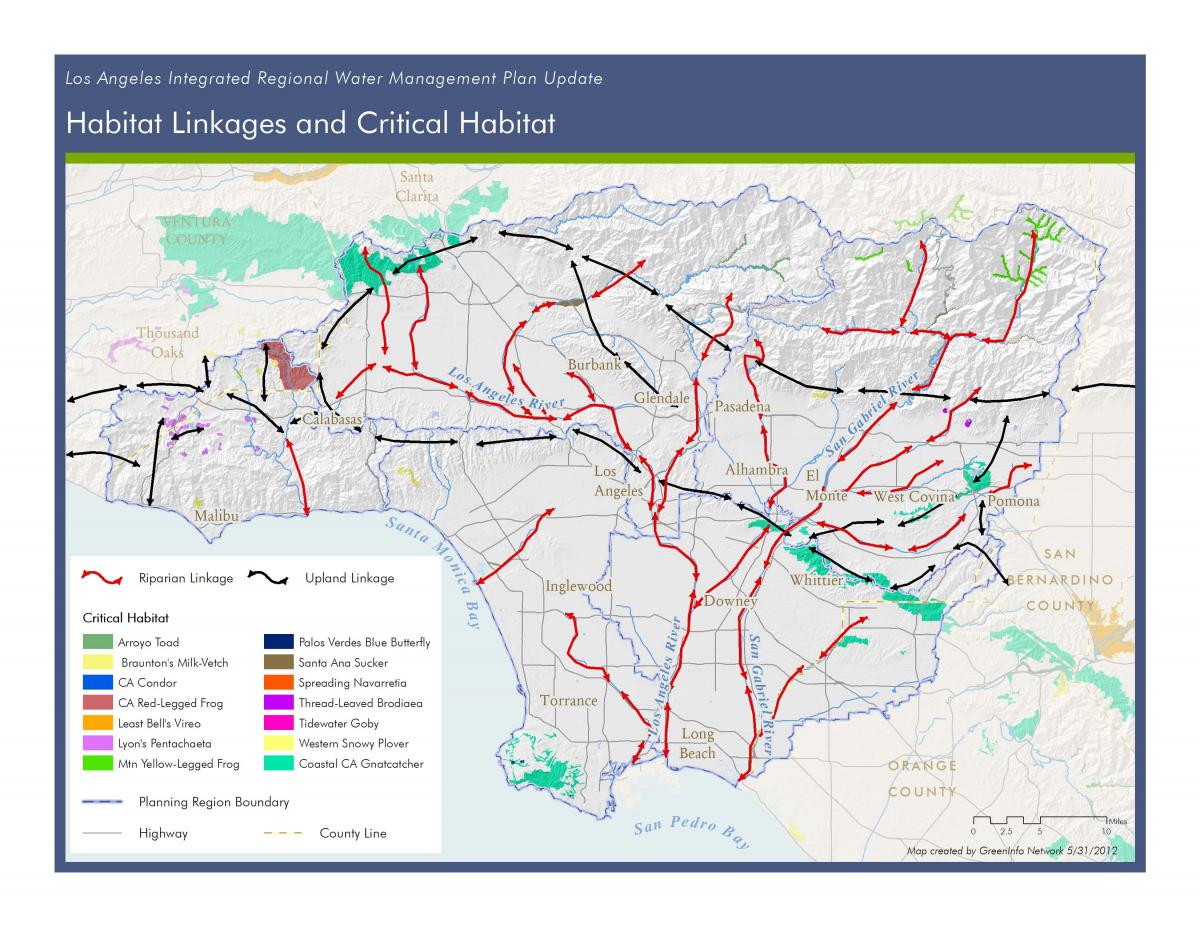
Task: Click the red Riparian Linkage arrow symbol in legend
Action: tap(101, 578)
